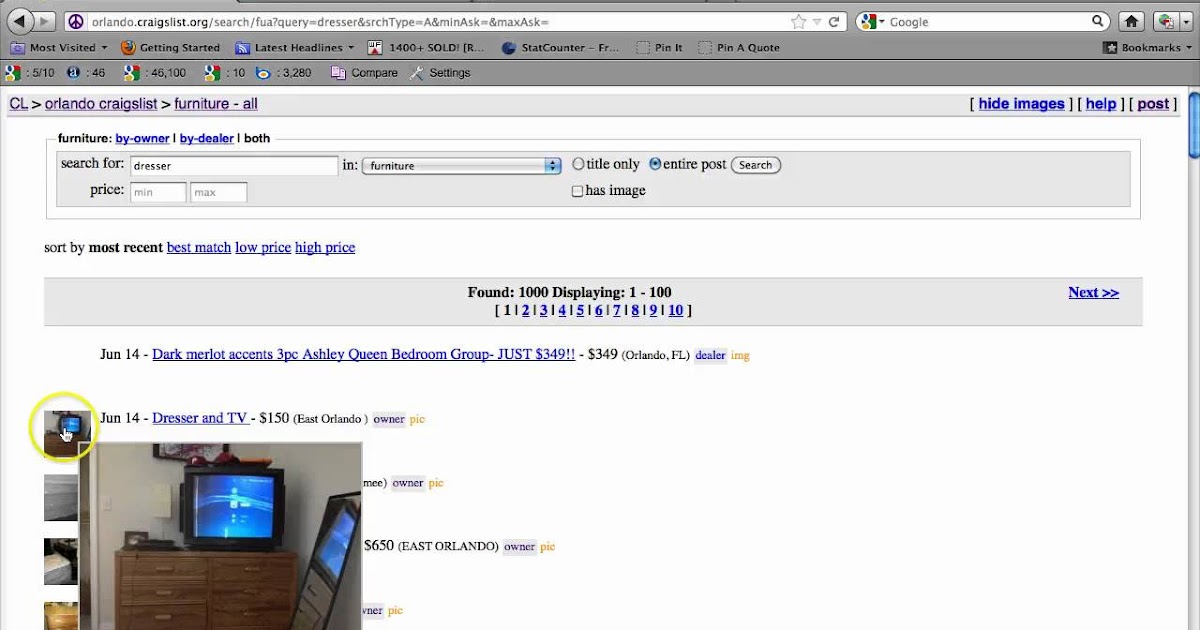
Task: Expand the Most Visited bookmarks folder
Action: [57, 47]
